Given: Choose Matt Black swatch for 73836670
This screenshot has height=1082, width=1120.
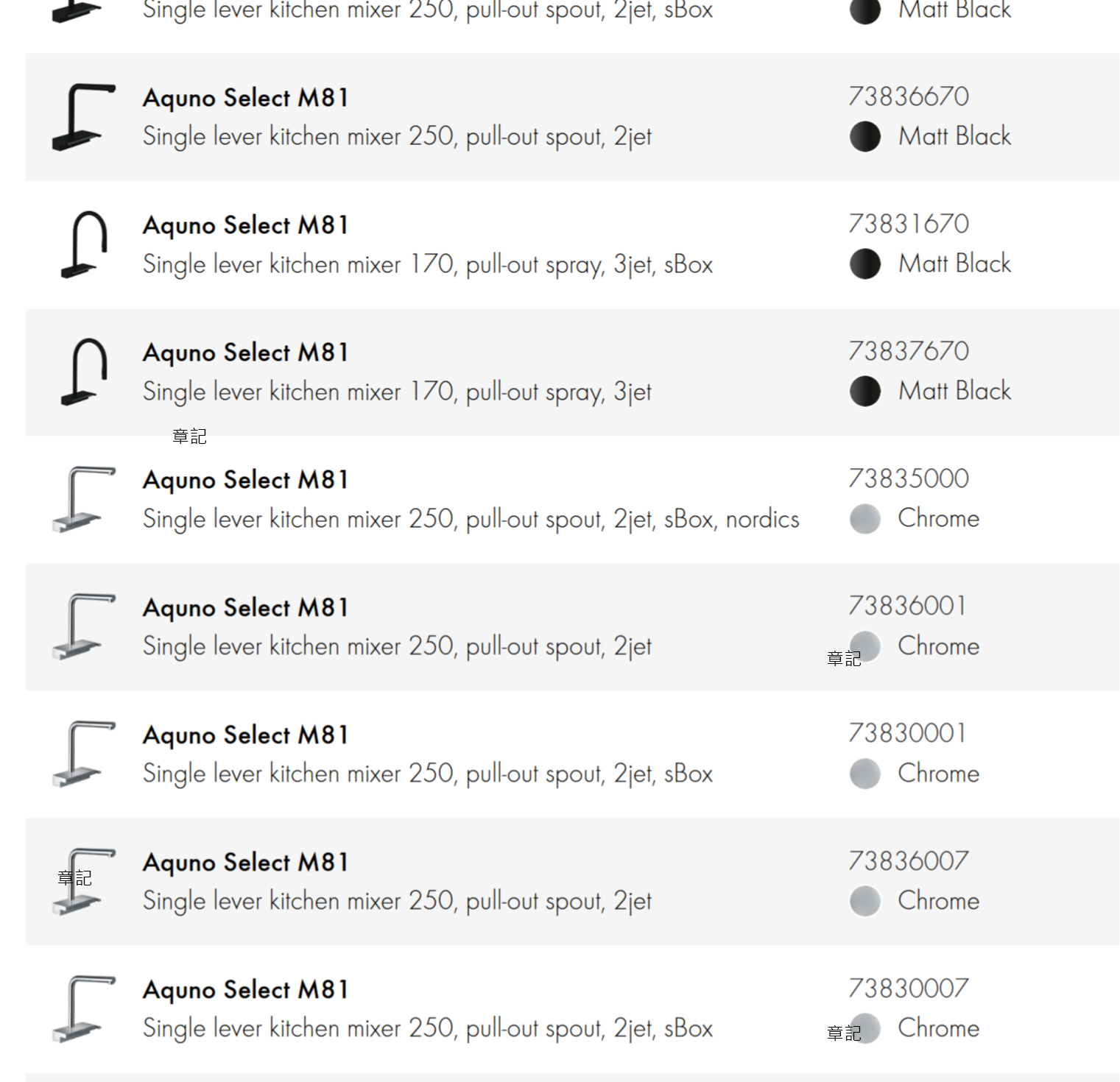Looking at the screenshot, I should tap(864, 136).
